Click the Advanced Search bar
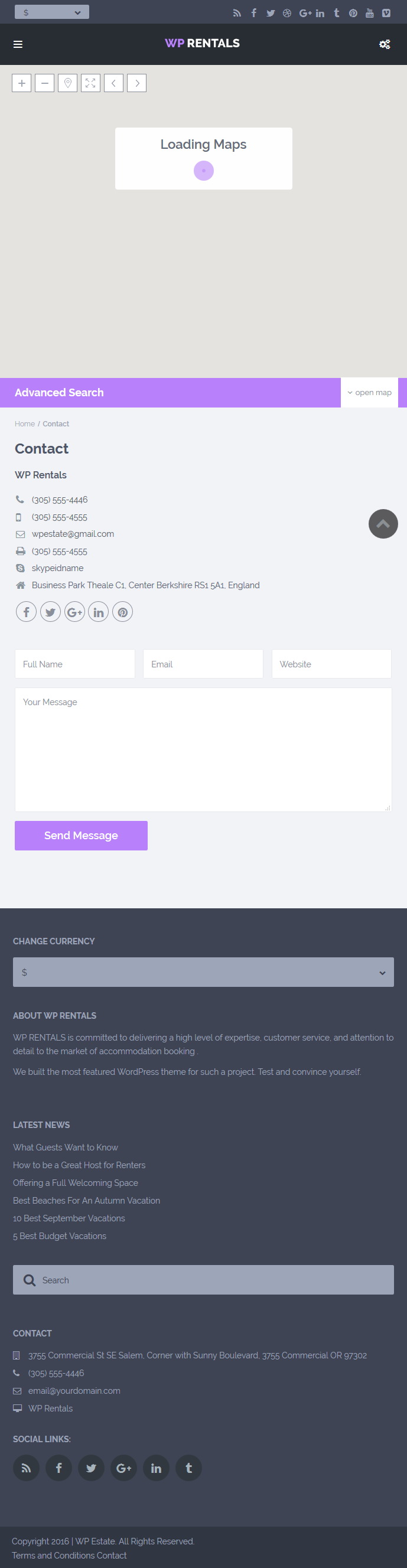Screen dimensions: 407x1568 pyautogui.click(x=170, y=393)
